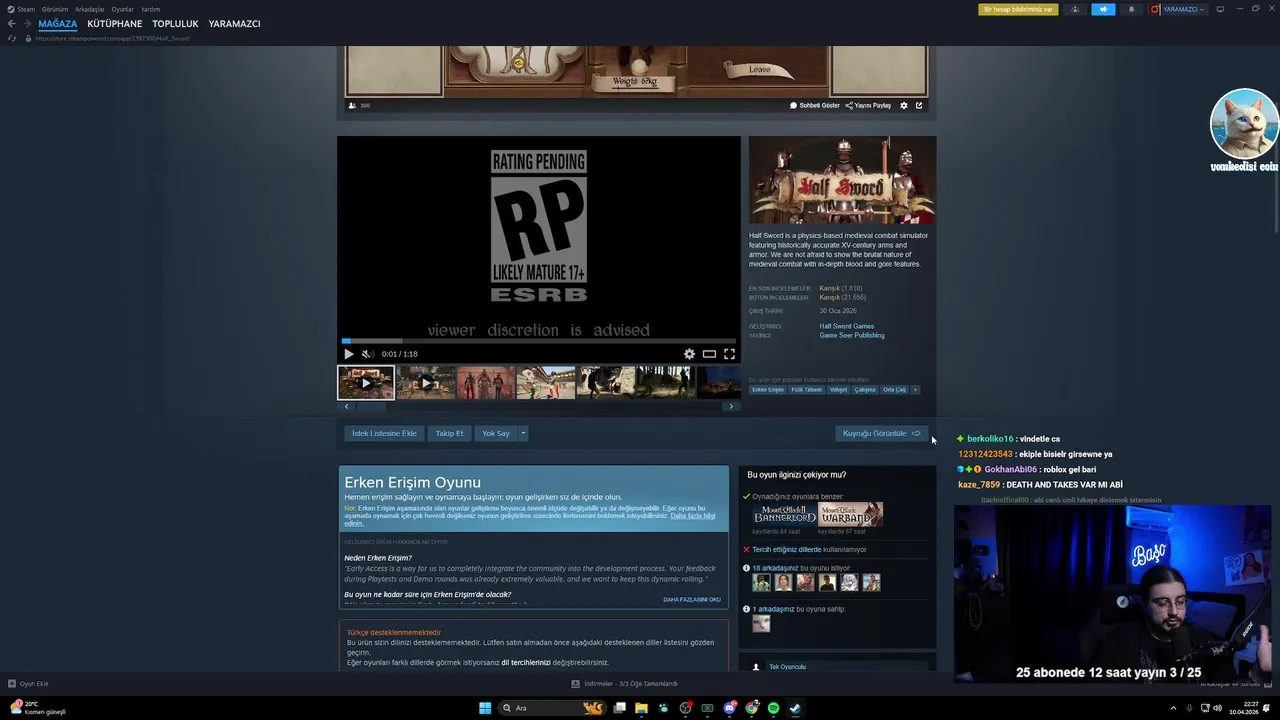This screenshot has height=720, width=1280.
Task: Click the trailer video progress bar
Action: (x=539, y=341)
